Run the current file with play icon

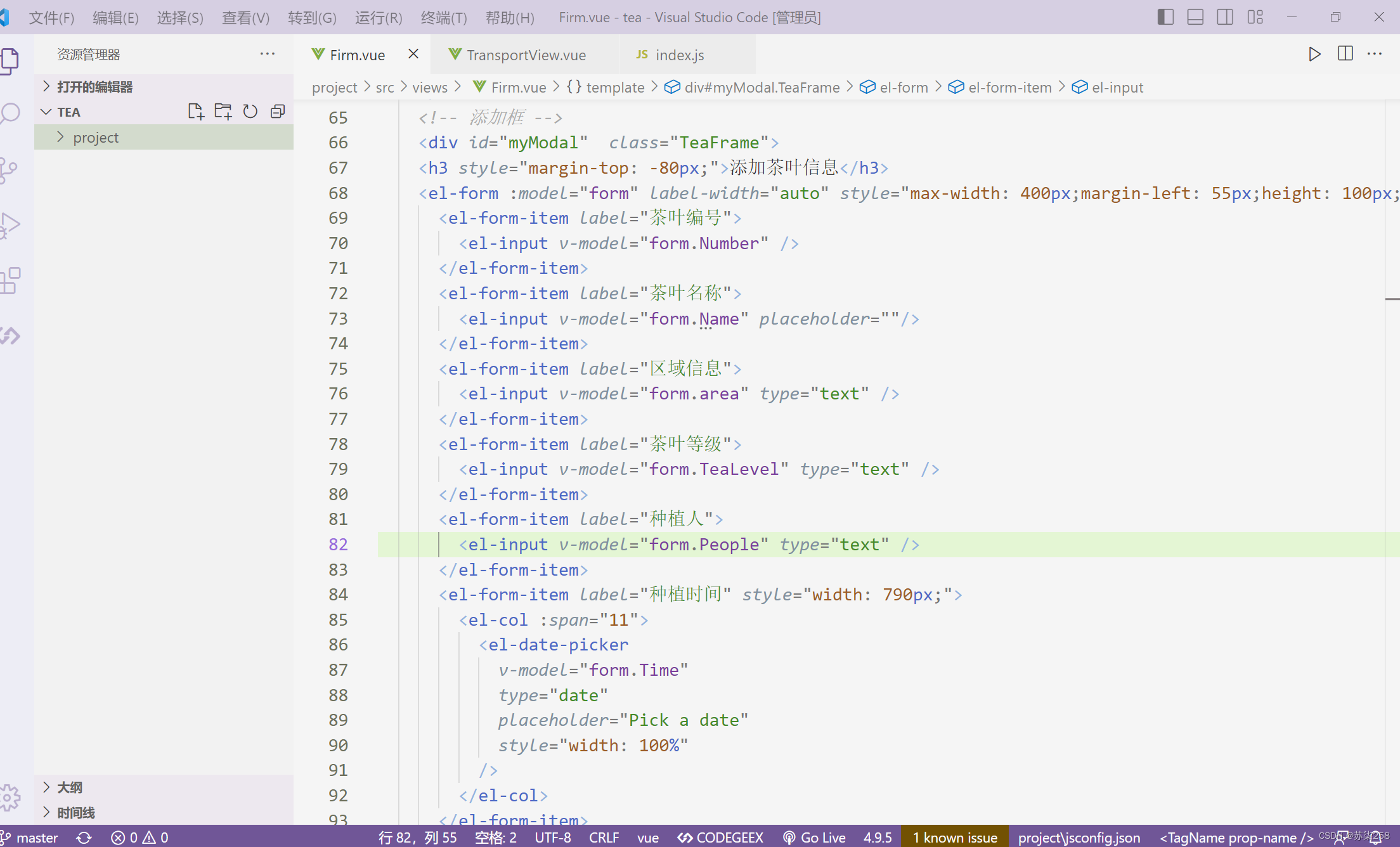point(1314,54)
